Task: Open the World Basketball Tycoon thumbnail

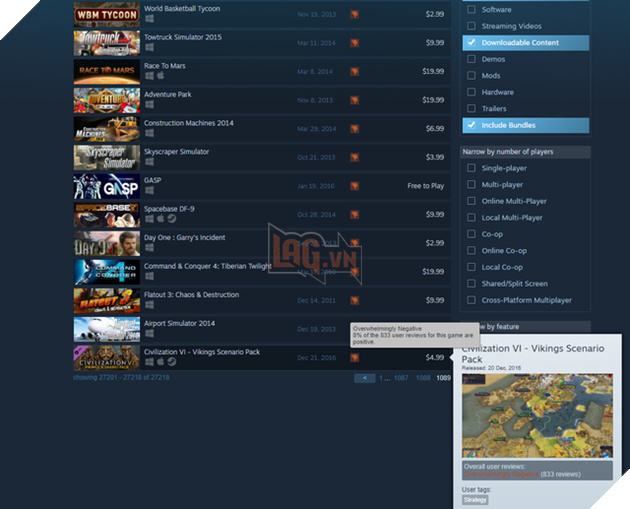Action: pos(107,14)
